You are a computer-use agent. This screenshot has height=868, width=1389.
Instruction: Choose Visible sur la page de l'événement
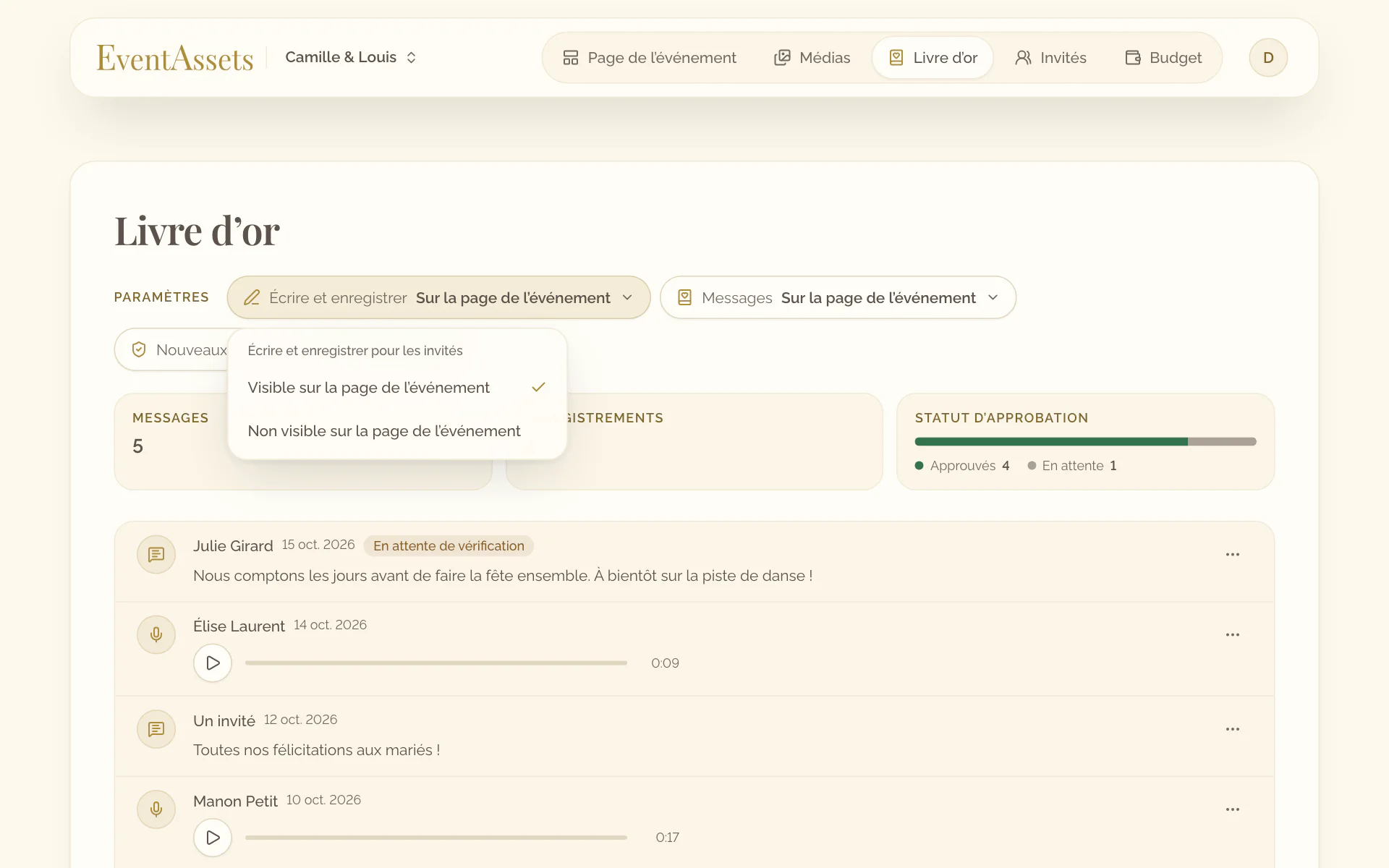[x=396, y=388]
